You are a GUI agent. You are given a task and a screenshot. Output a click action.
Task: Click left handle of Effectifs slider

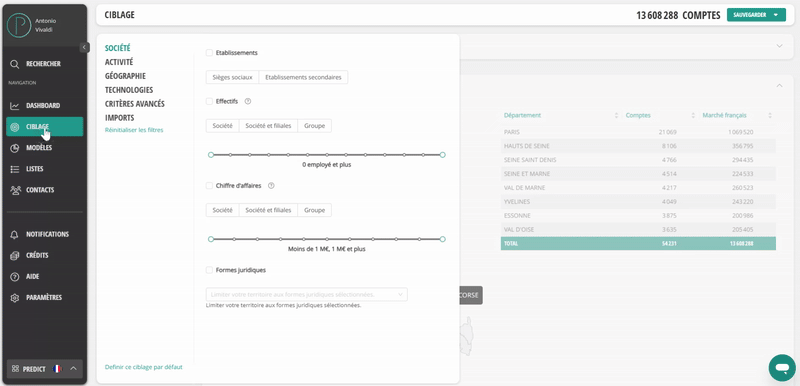(x=211, y=155)
